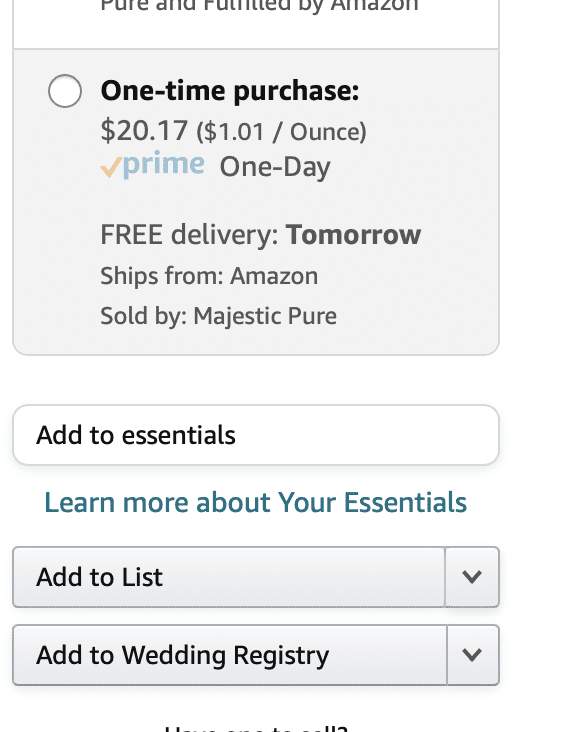Click the Add to List button
Screen dimensions: 562x732
pos(229,577)
